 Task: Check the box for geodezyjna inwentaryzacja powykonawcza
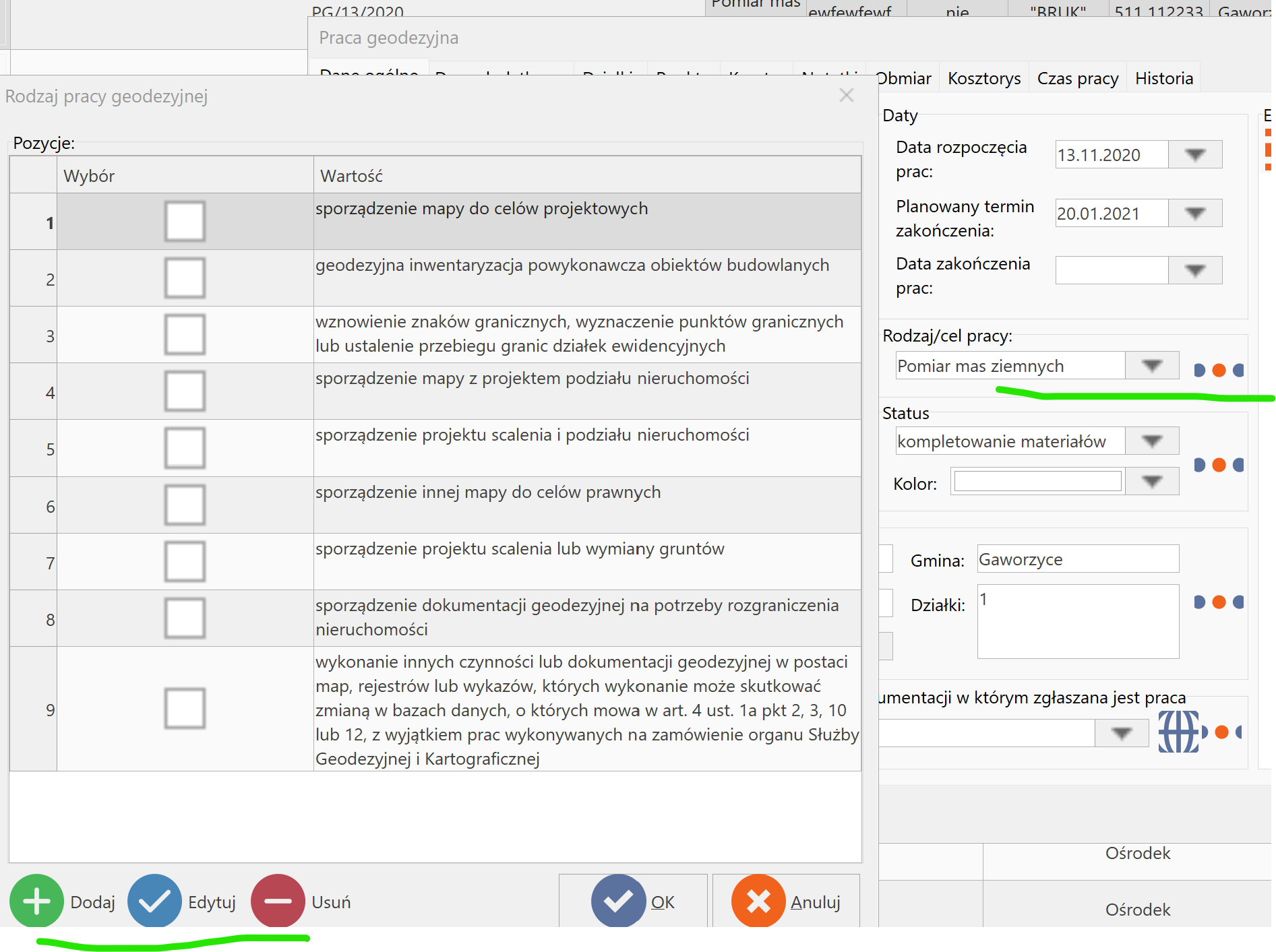click(x=185, y=278)
